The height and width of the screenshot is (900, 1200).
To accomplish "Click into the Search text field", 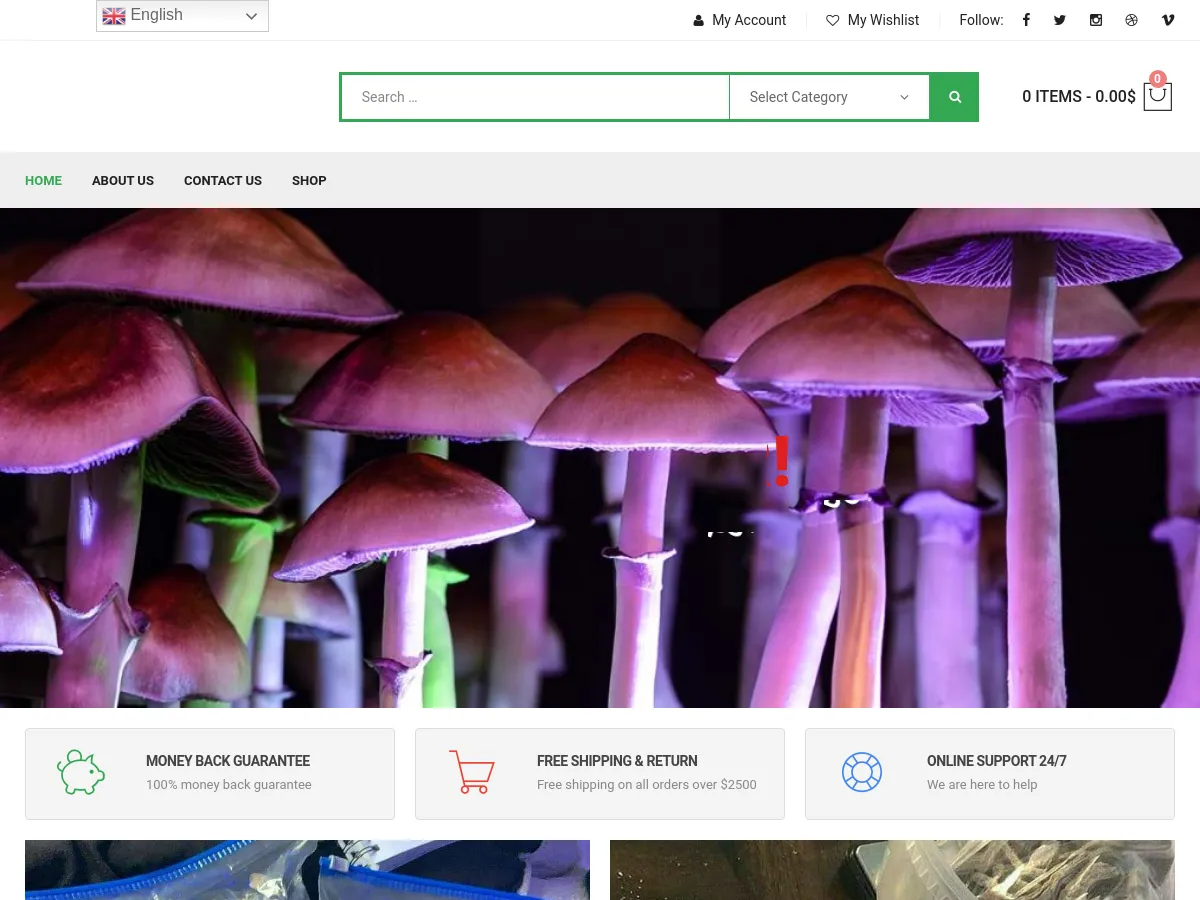I will 535,97.
